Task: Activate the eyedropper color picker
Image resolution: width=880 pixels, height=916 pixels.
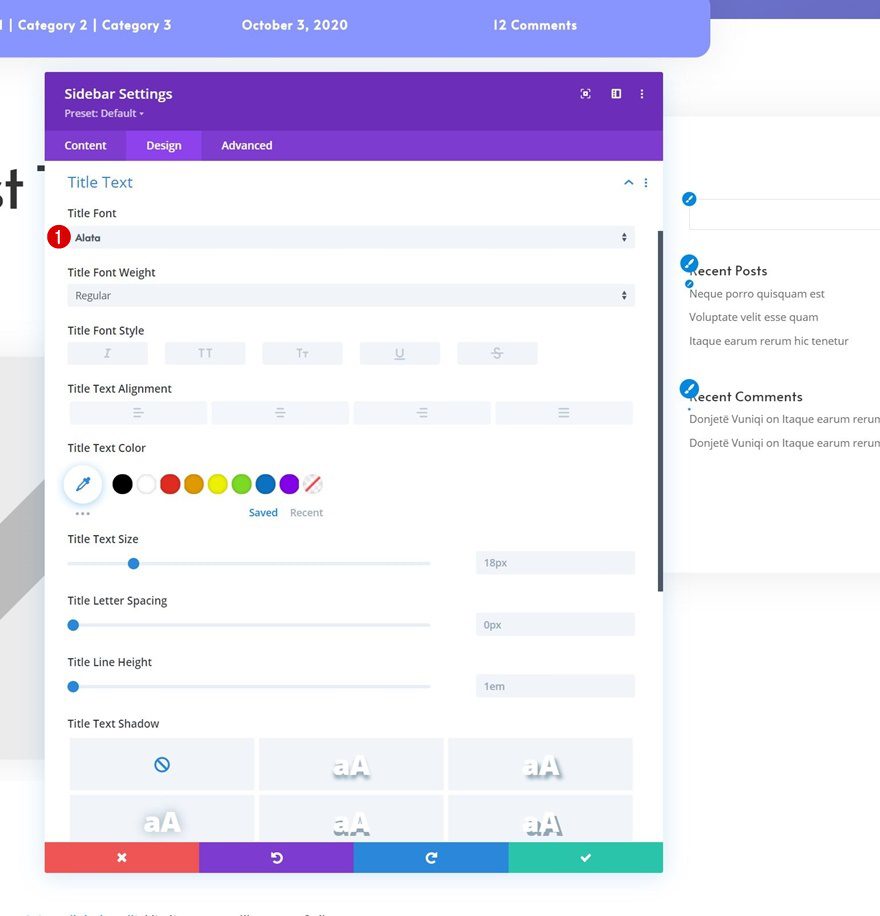Action: click(82, 483)
